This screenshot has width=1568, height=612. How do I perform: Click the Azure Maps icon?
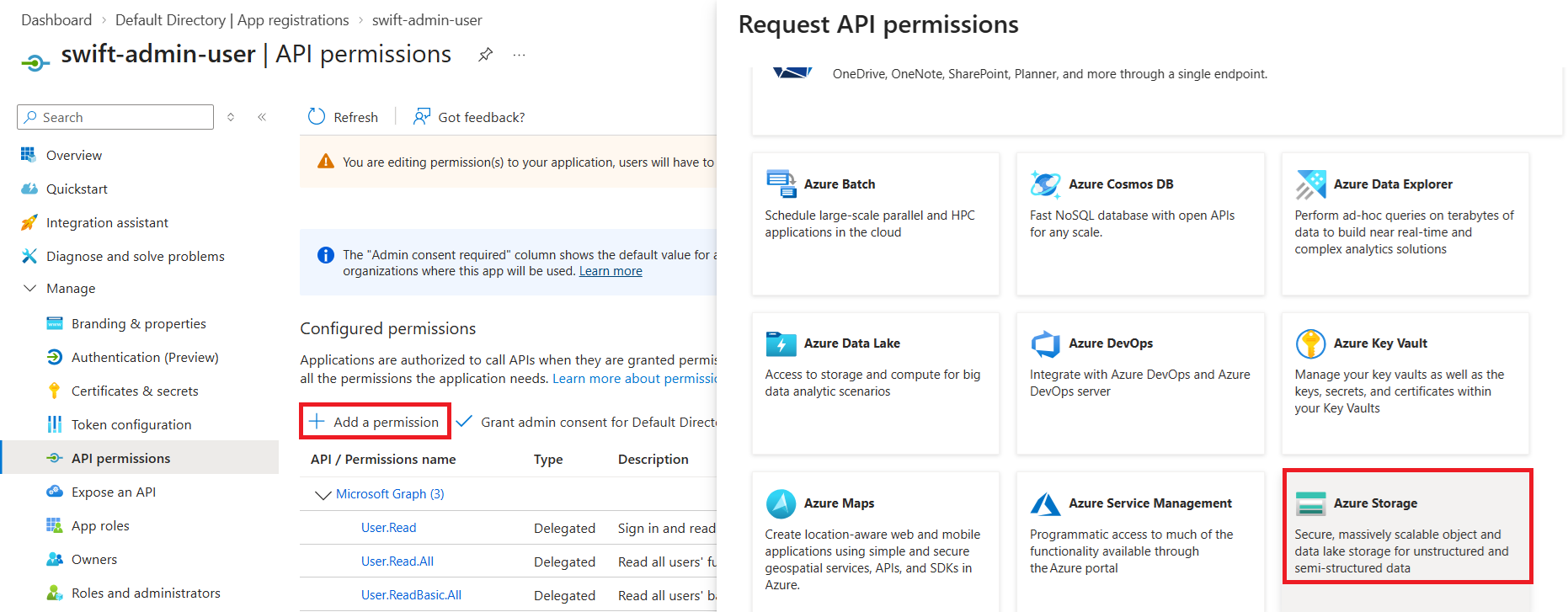pyautogui.click(x=781, y=503)
